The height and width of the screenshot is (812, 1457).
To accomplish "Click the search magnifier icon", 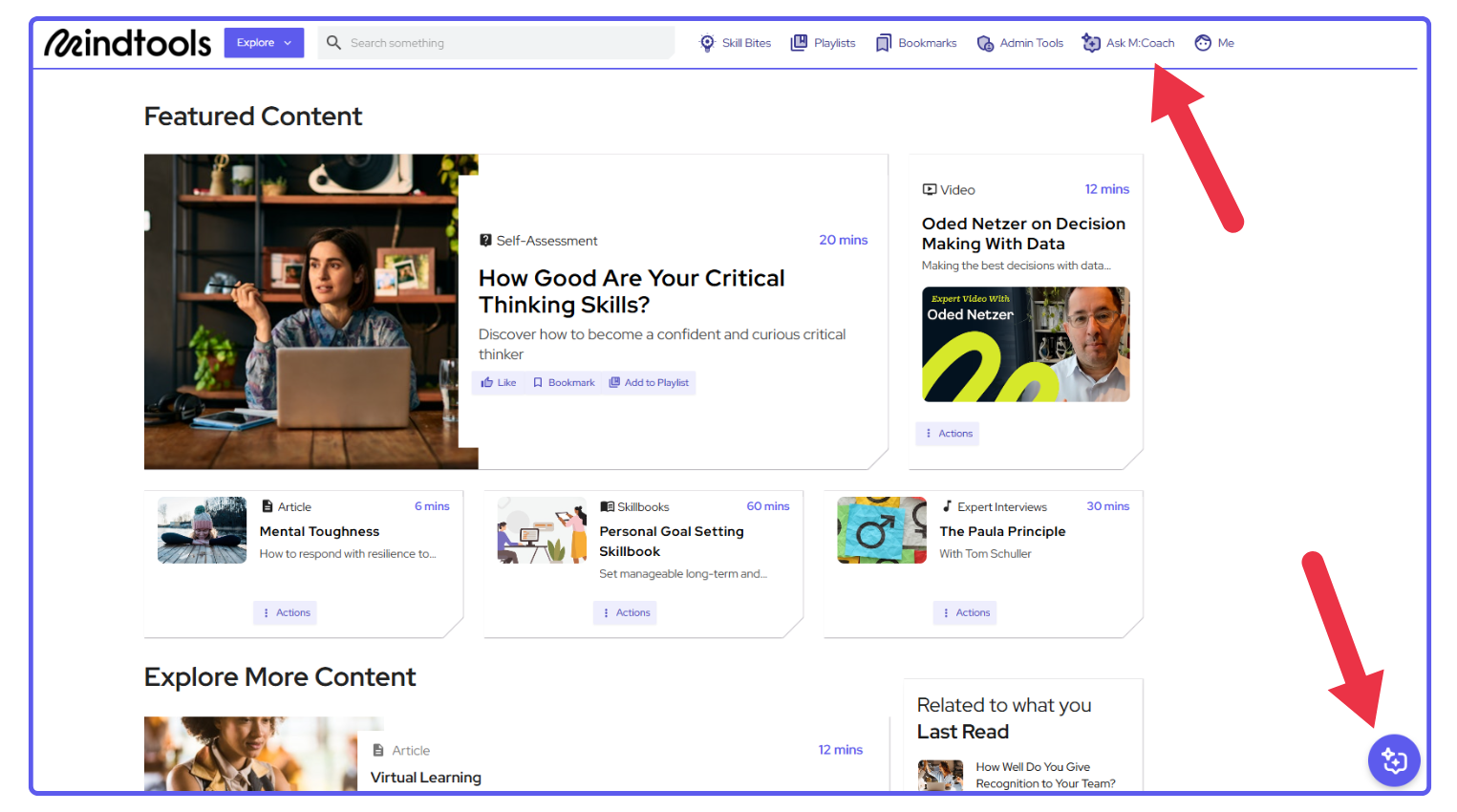I will [x=333, y=43].
